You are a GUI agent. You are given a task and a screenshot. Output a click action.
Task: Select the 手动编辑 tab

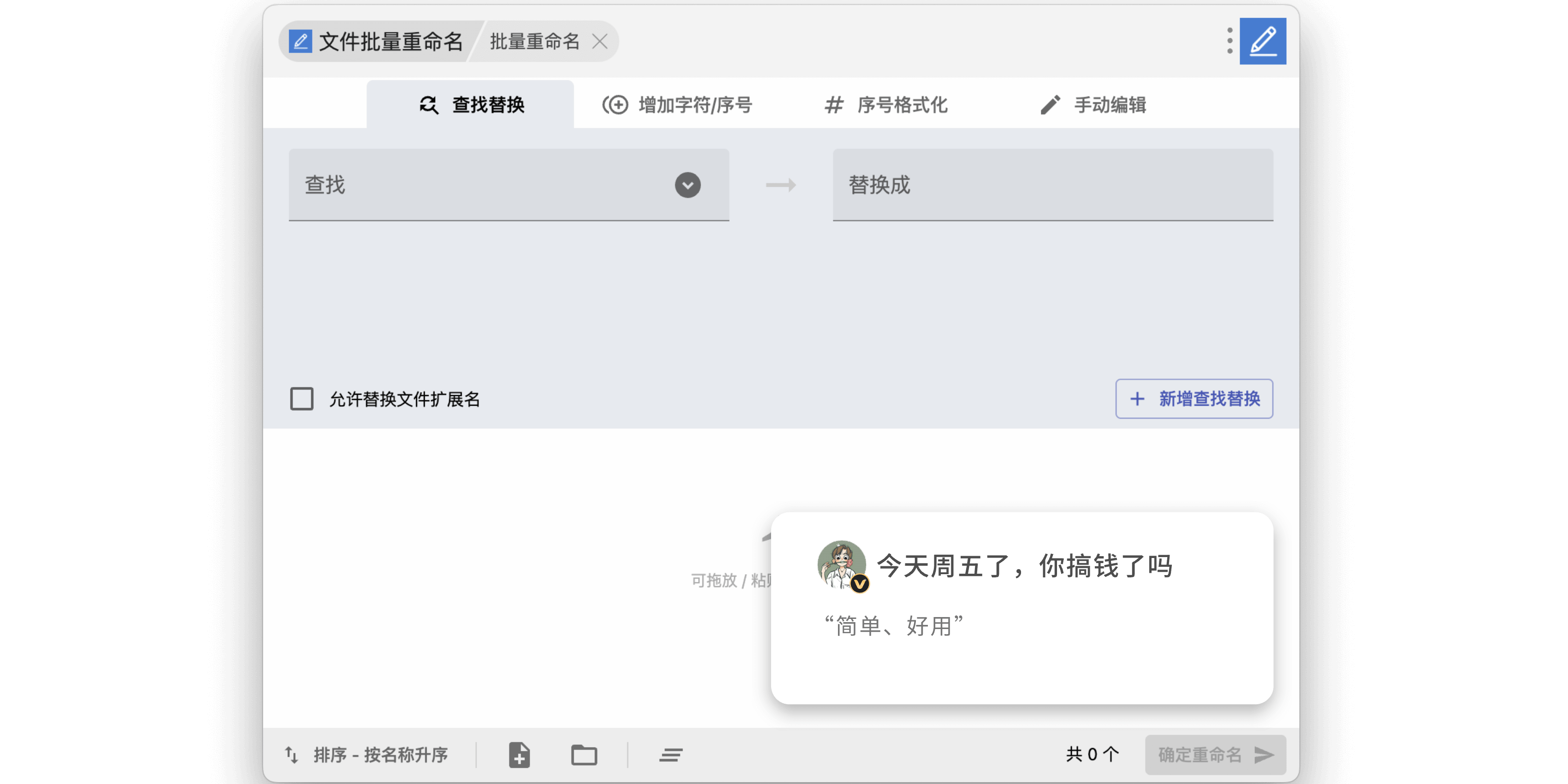click(x=1093, y=105)
